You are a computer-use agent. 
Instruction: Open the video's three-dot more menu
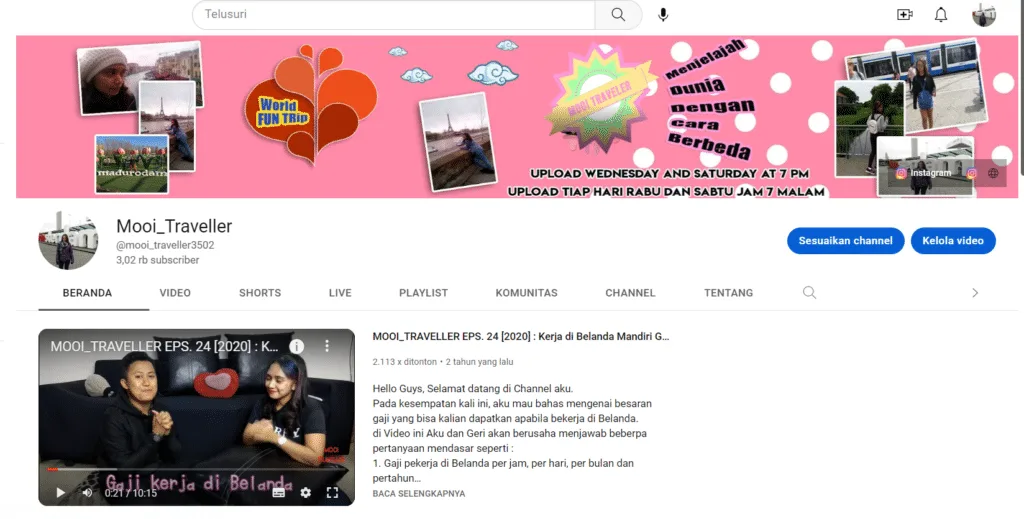click(326, 346)
